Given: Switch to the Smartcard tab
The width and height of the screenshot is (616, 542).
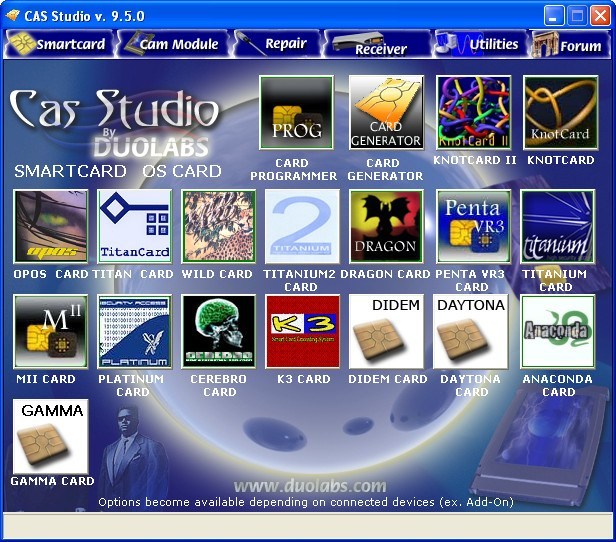Looking at the screenshot, I should tap(59, 44).
